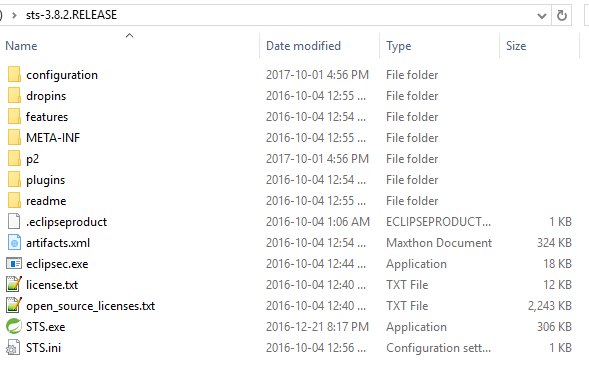Click configuration's 2017-10-01 4:56 PM date
Screen dimensions: 589x376
[x=317, y=75]
